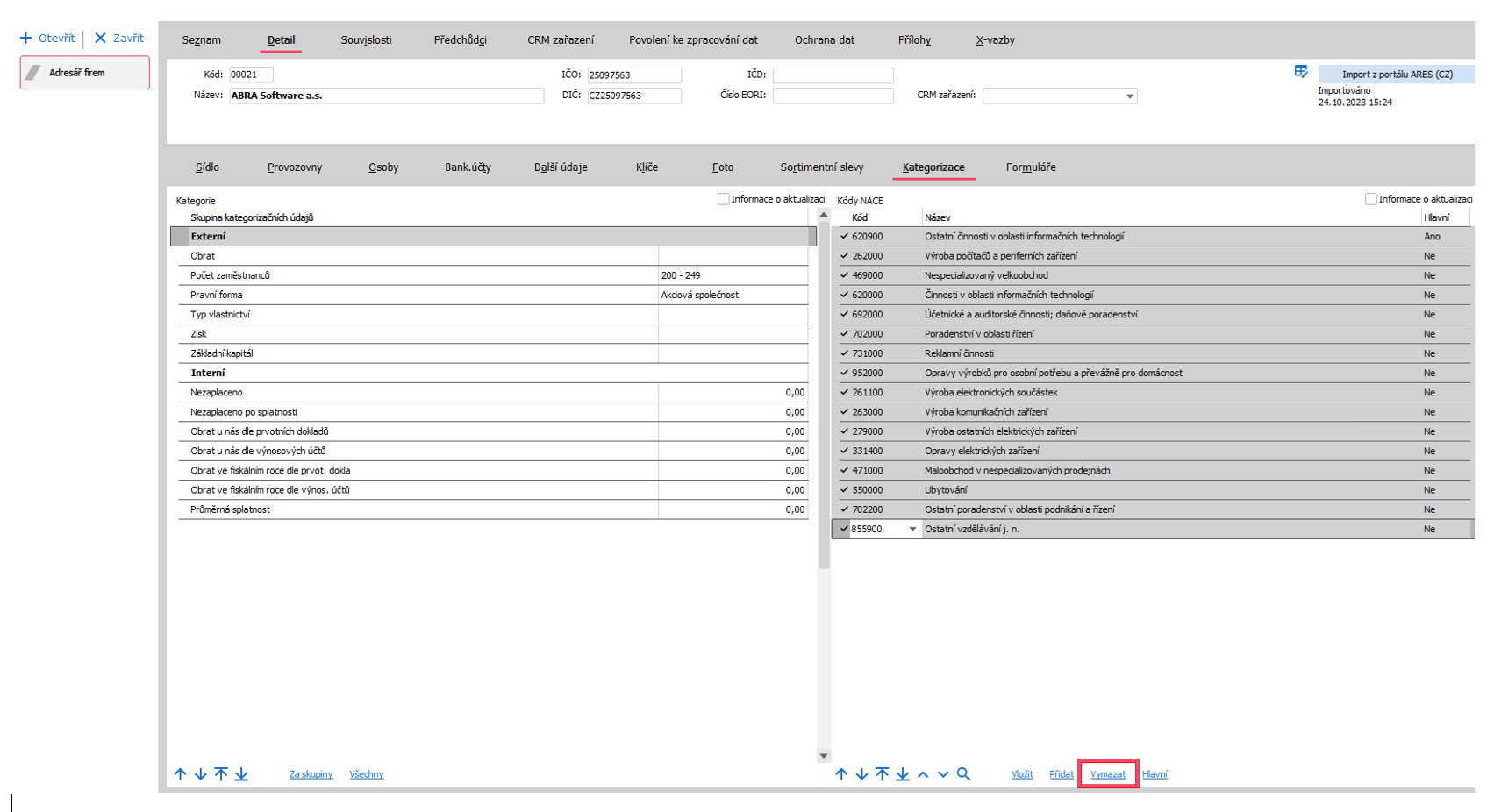Enable Informace o aktualizaci for Kategorie

(x=724, y=199)
